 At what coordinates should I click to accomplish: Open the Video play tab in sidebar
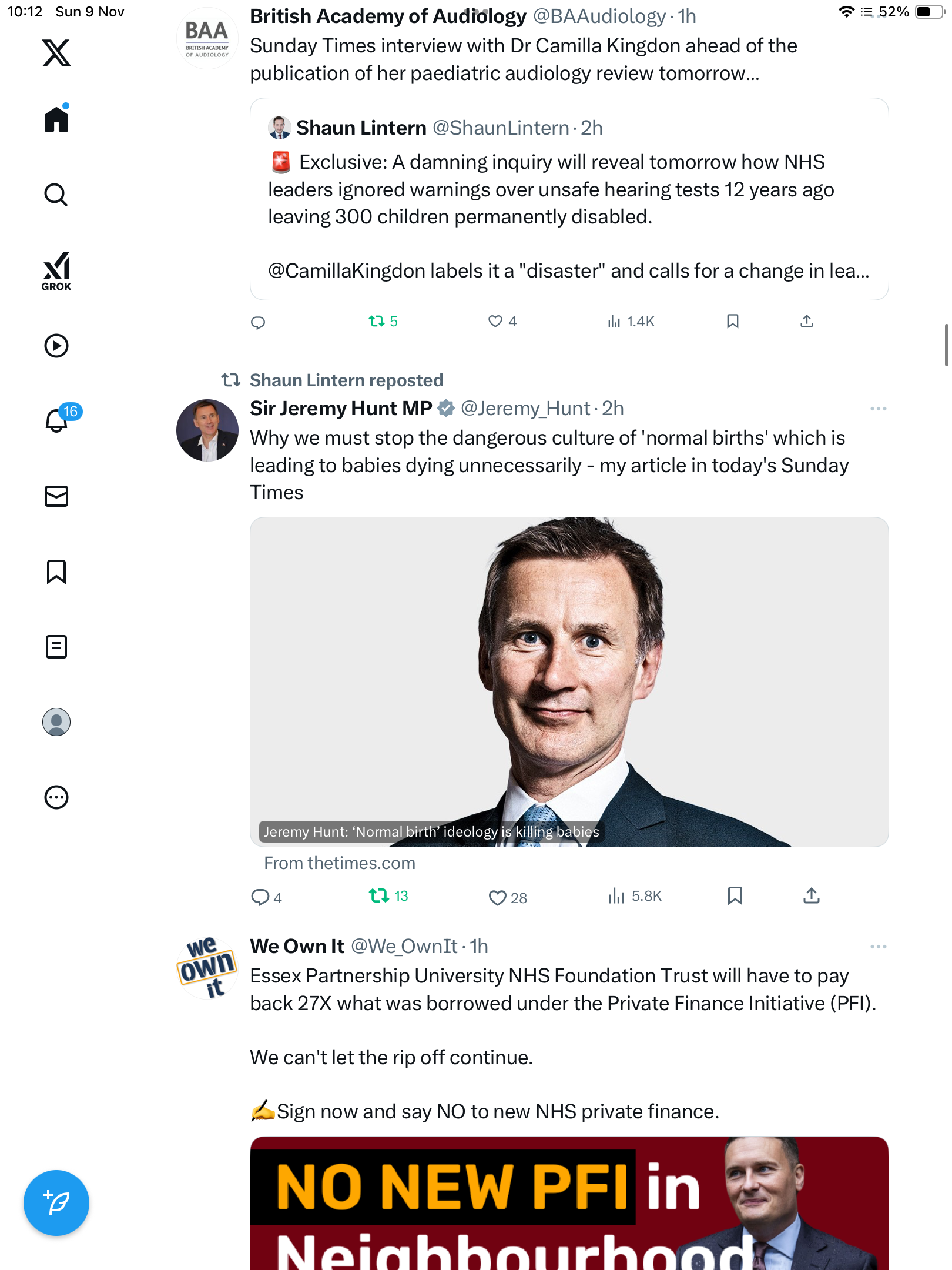point(56,346)
